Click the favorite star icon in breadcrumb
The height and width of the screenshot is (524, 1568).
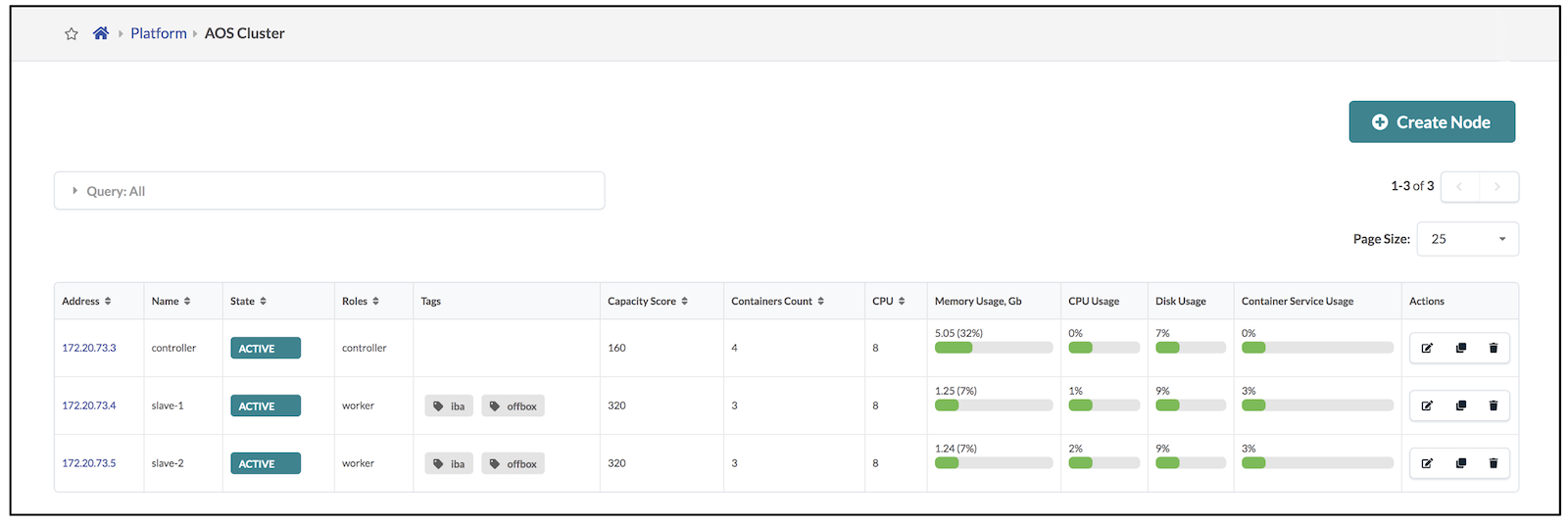pos(72,34)
